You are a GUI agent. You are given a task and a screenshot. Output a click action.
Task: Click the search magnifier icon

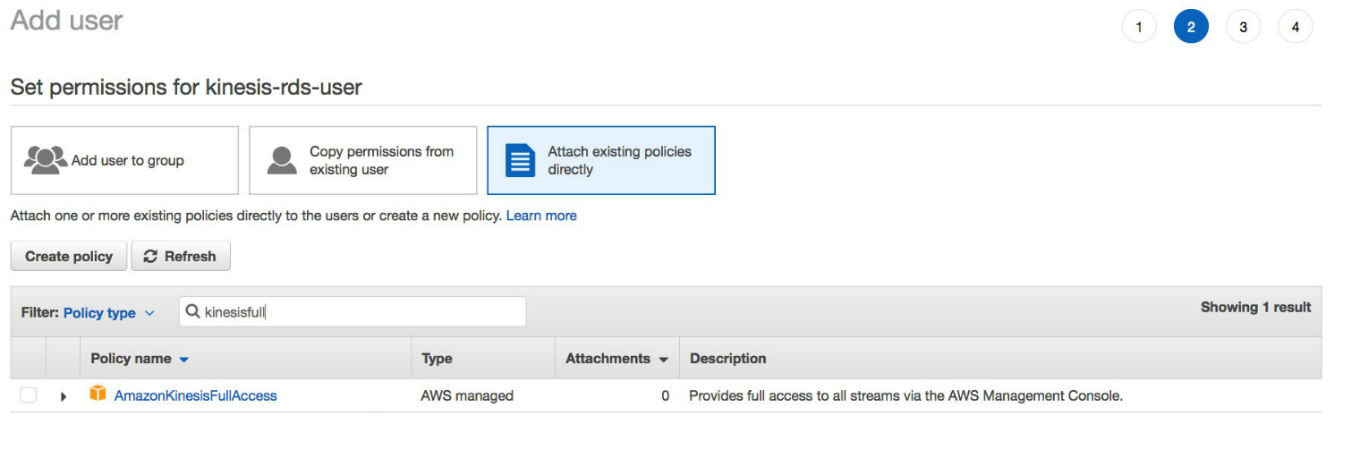pyautogui.click(x=193, y=312)
